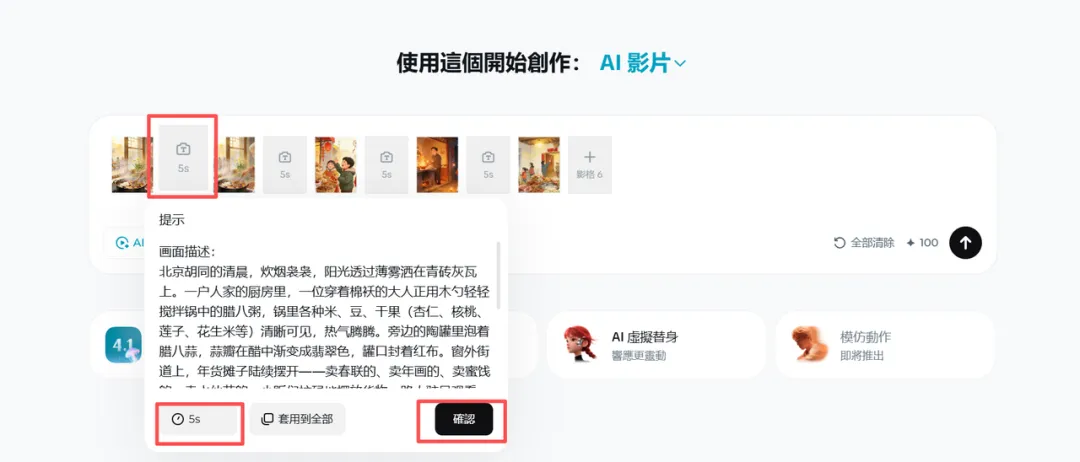Screen dimensions: 1080x462
Task: Select the children festival thumbnail
Action: tap(335, 165)
